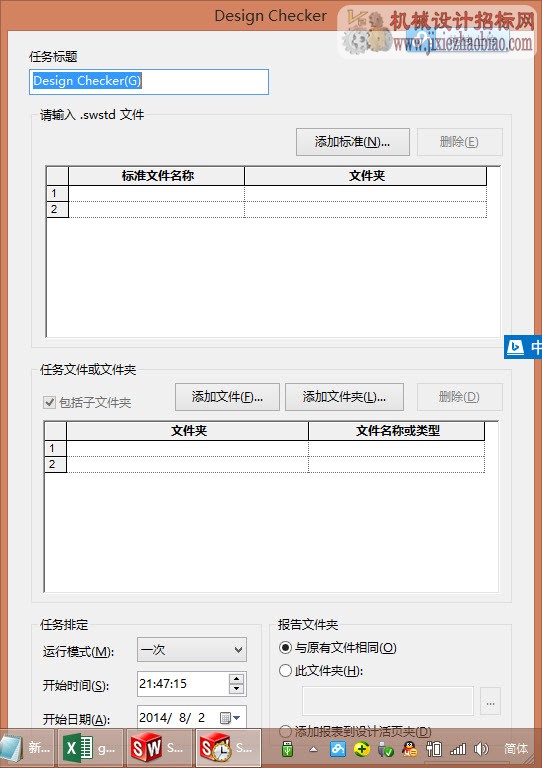Image resolution: width=542 pixels, height=768 pixels.
Task: Select 此文件夹 radio option
Action: tap(285, 670)
